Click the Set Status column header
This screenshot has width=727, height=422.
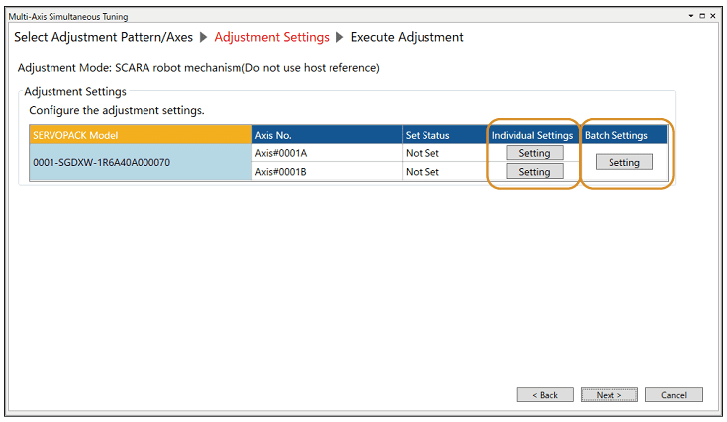pos(444,135)
